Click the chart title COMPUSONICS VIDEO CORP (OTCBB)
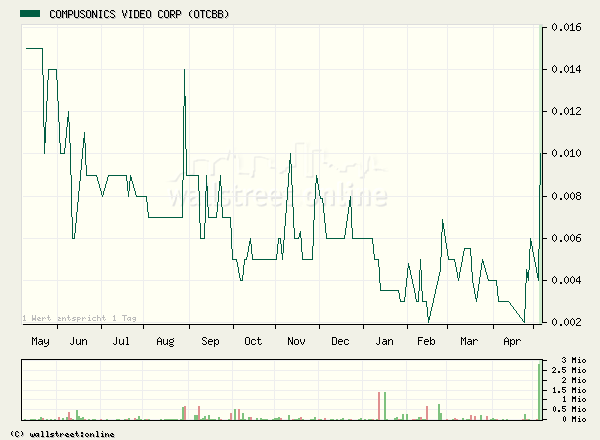This screenshot has width=600, height=440. pos(139,14)
